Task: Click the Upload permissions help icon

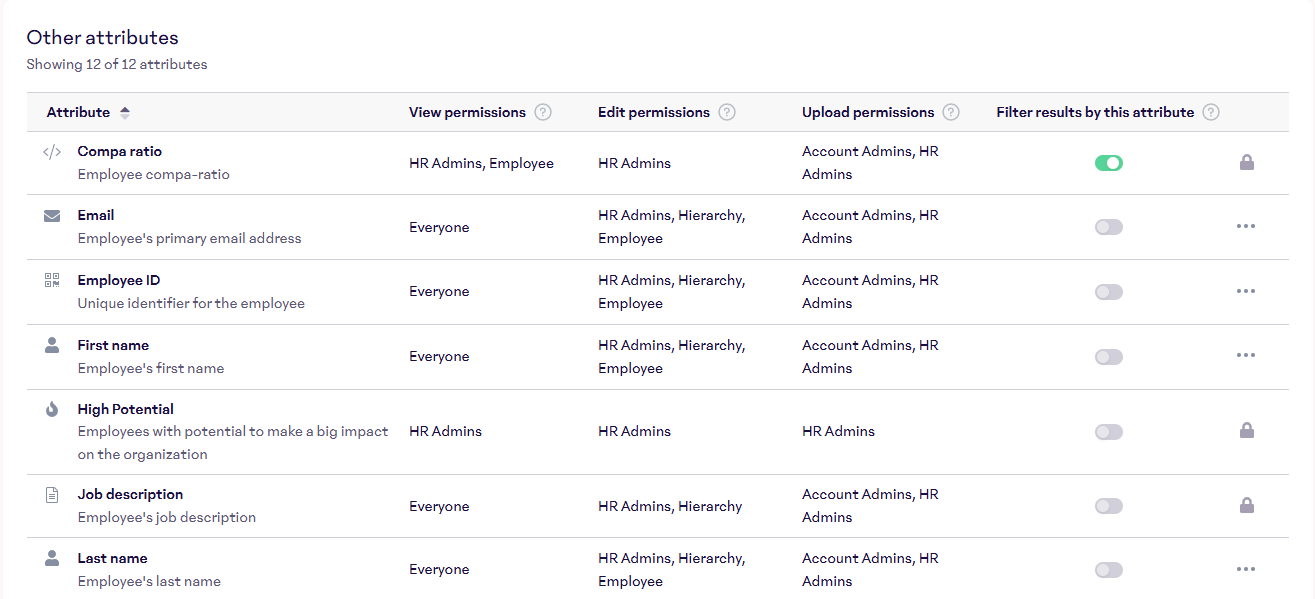Action: click(x=951, y=112)
